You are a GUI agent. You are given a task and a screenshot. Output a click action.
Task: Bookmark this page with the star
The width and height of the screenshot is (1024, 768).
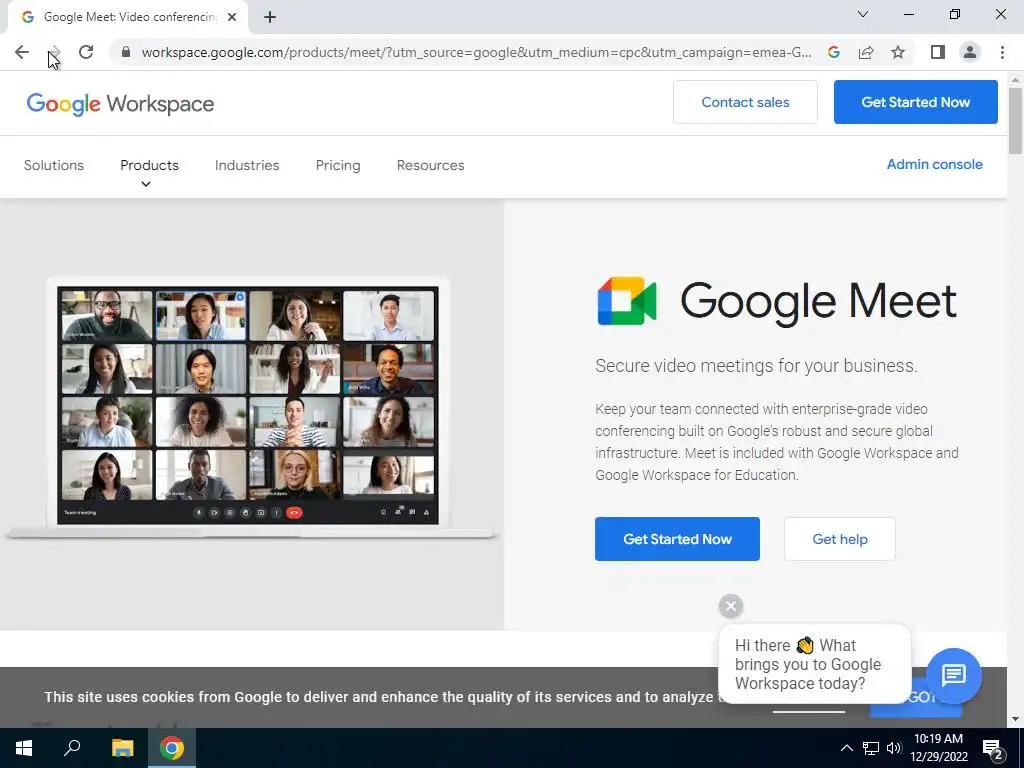[898, 52]
